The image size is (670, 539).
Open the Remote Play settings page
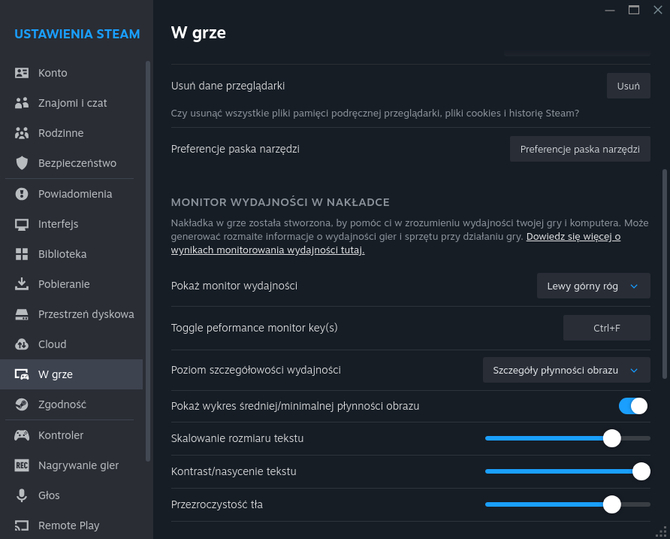71,525
